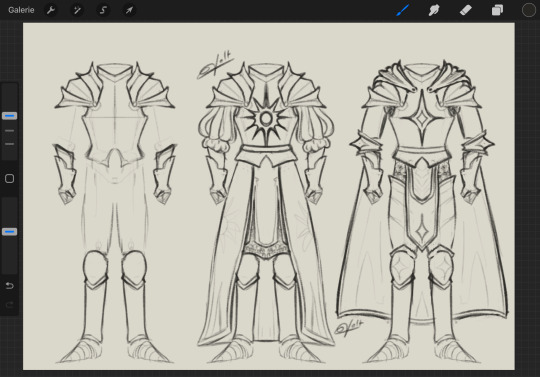Viewport: 540px width, 377px height.
Task: Open the dark color swatch circle
Action: pyautogui.click(x=528, y=10)
